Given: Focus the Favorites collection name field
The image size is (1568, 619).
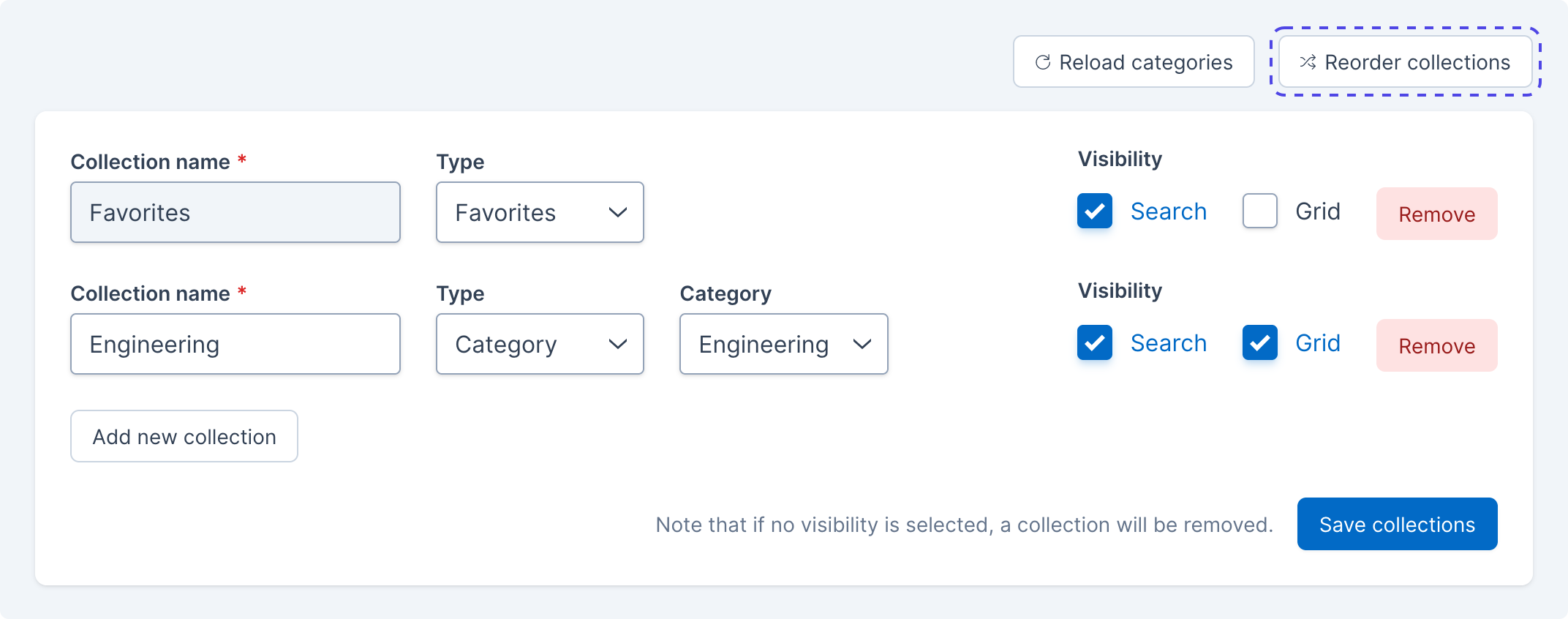Looking at the screenshot, I should coord(235,212).
